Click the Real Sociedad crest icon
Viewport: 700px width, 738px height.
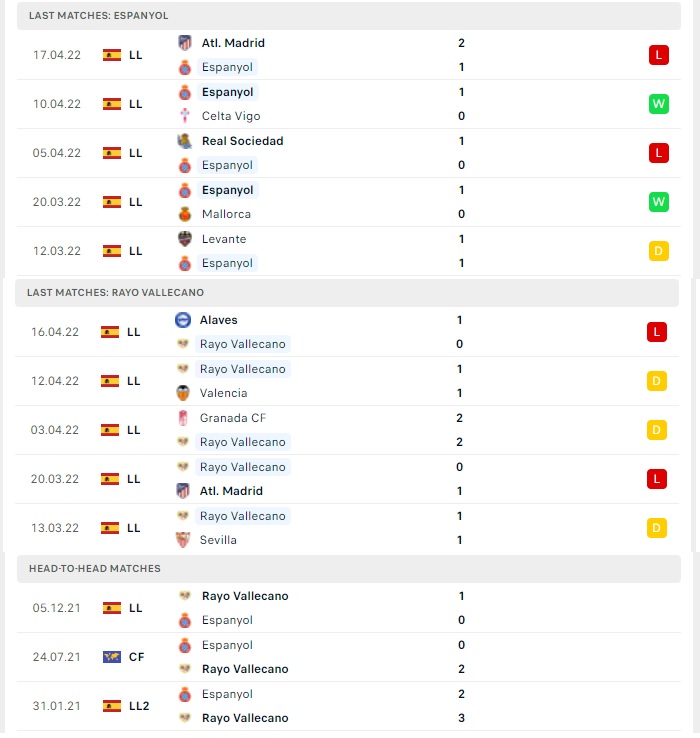pyautogui.click(x=185, y=141)
